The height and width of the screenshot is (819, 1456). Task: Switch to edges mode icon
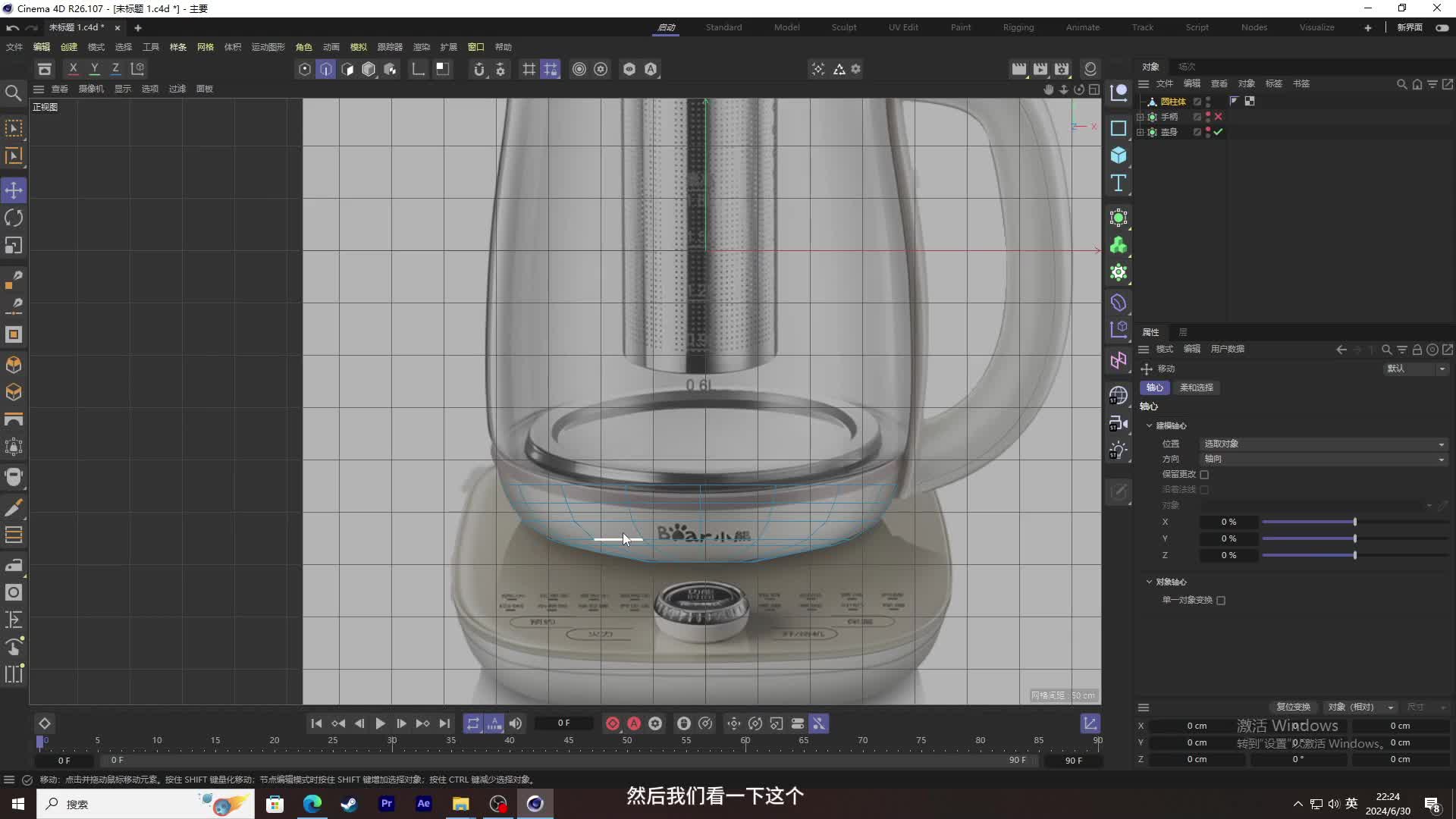click(326, 69)
